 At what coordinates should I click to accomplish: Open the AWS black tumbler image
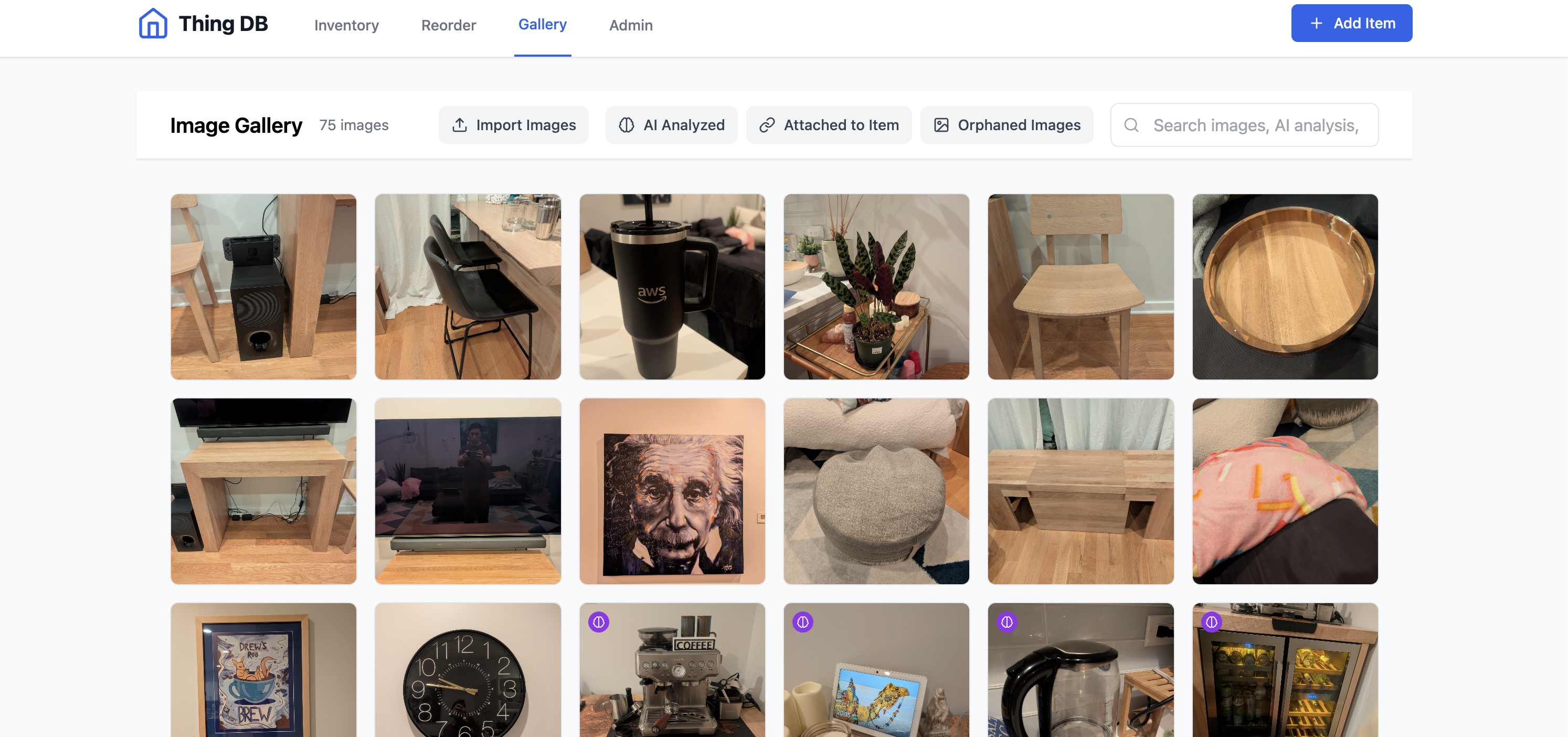(x=672, y=287)
